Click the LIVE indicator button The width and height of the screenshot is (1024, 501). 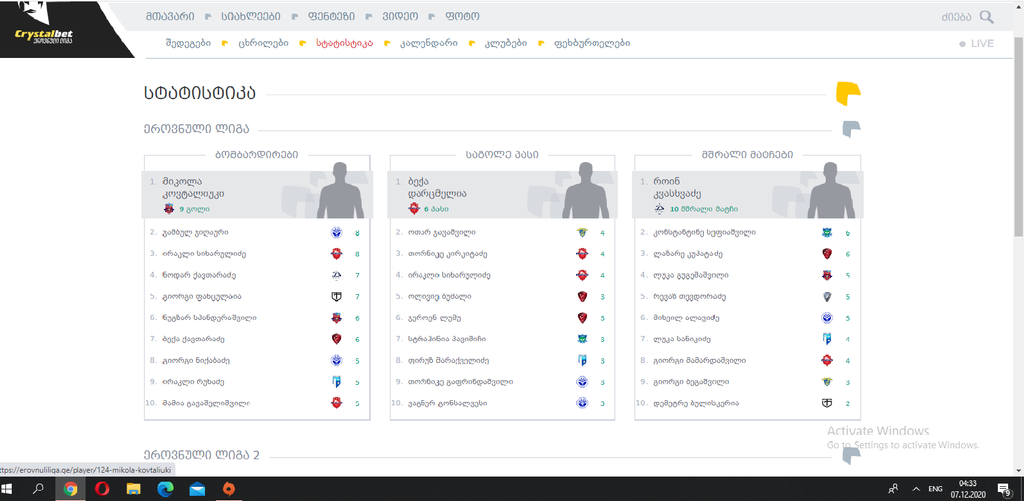tap(976, 44)
